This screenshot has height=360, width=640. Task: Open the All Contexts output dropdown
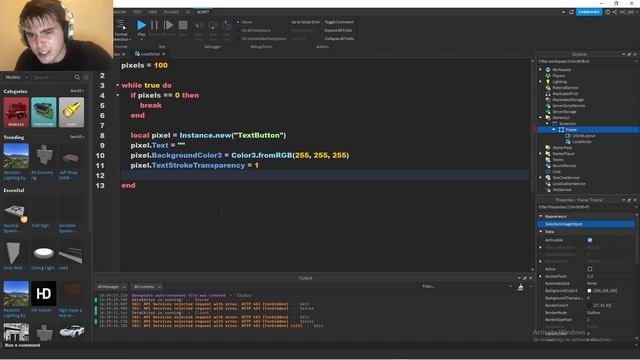(147, 287)
